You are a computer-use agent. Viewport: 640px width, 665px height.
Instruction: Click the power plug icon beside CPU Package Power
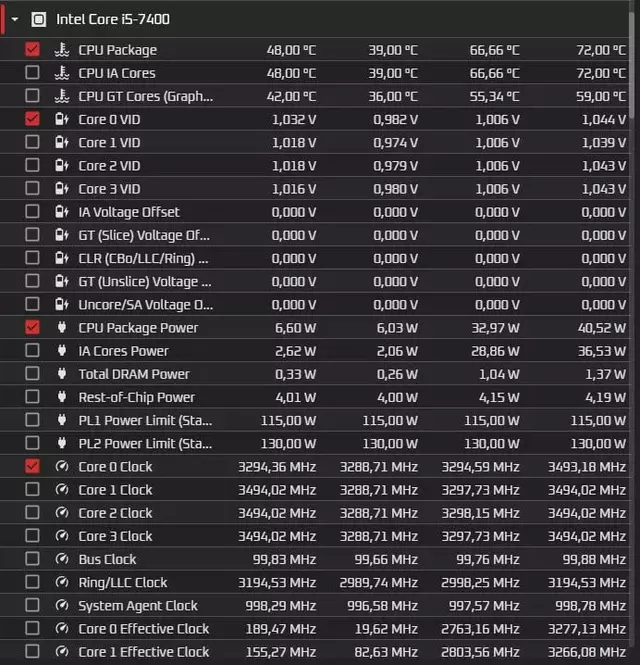point(62,327)
